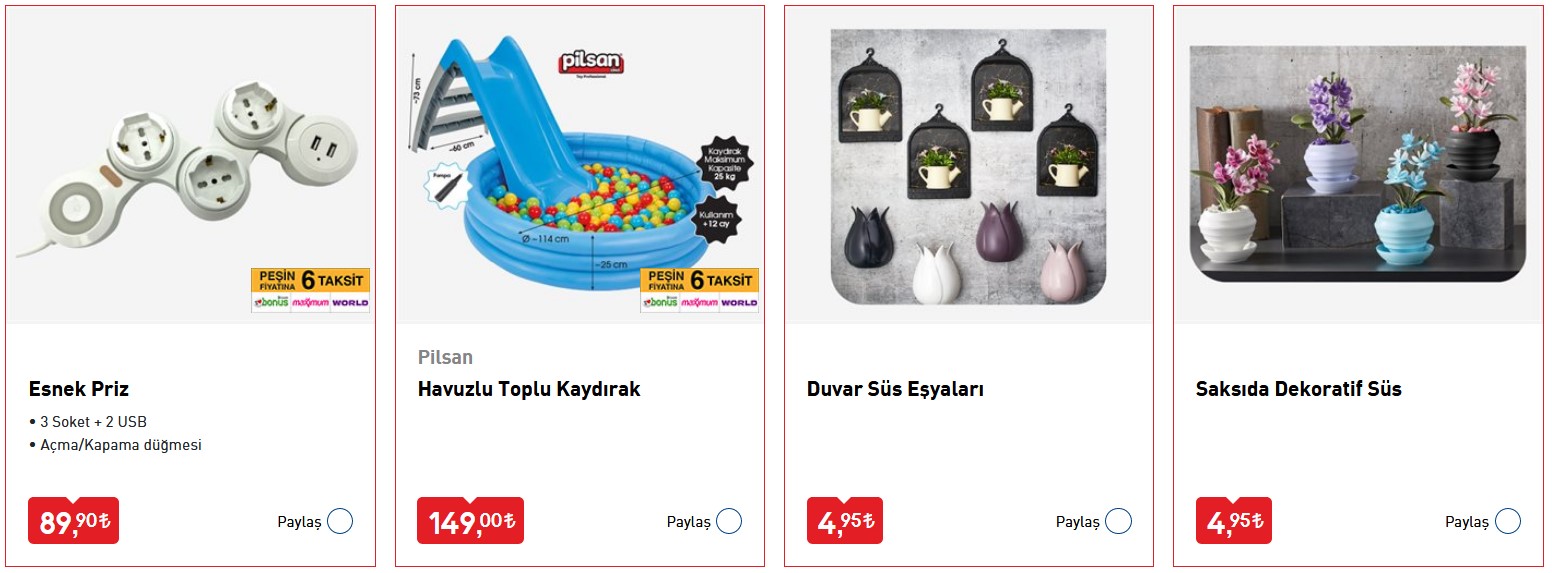The height and width of the screenshot is (573, 1552).
Task: Click the 89,90 TL price tag
Action: click(x=73, y=521)
